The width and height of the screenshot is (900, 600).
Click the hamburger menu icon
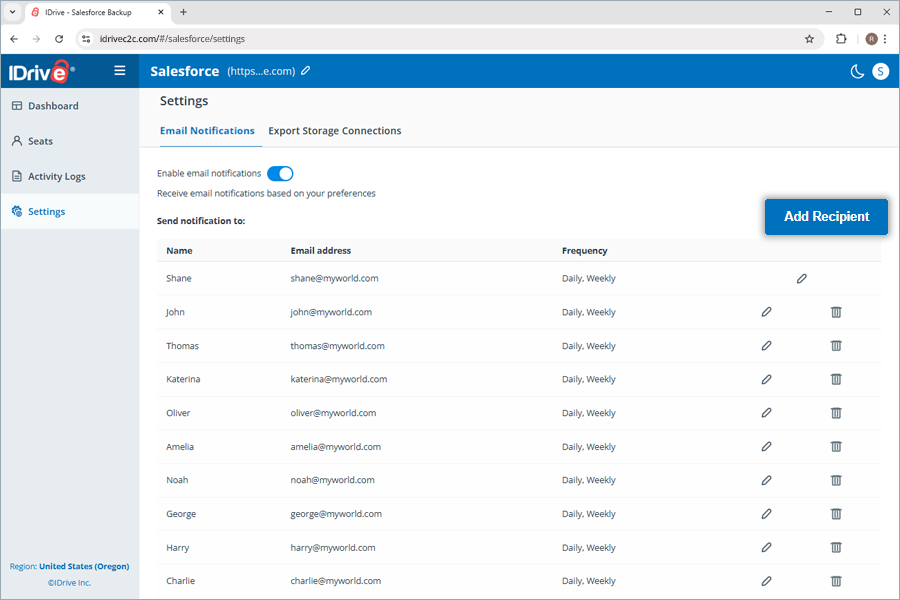pyautogui.click(x=120, y=71)
